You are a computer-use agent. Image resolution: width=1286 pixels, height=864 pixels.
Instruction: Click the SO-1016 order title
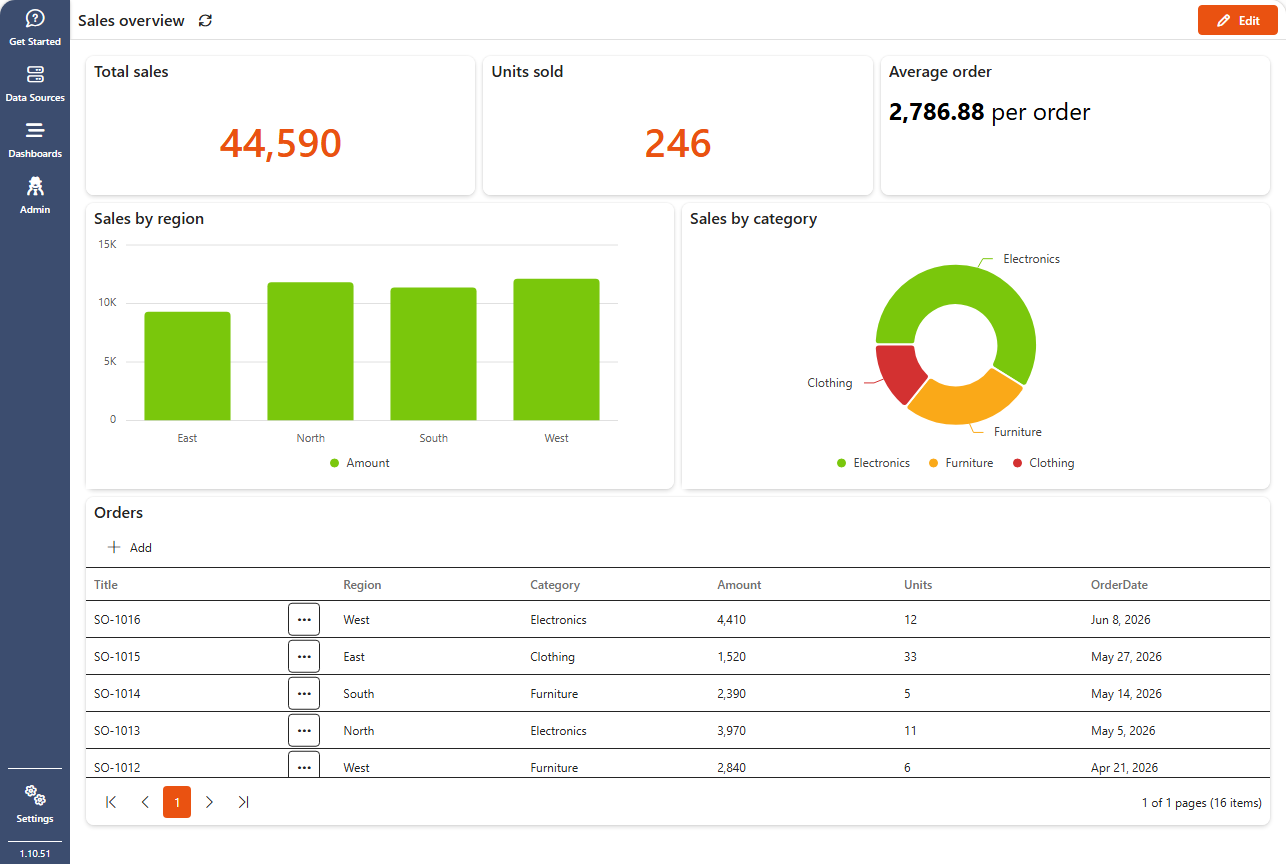point(117,620)
